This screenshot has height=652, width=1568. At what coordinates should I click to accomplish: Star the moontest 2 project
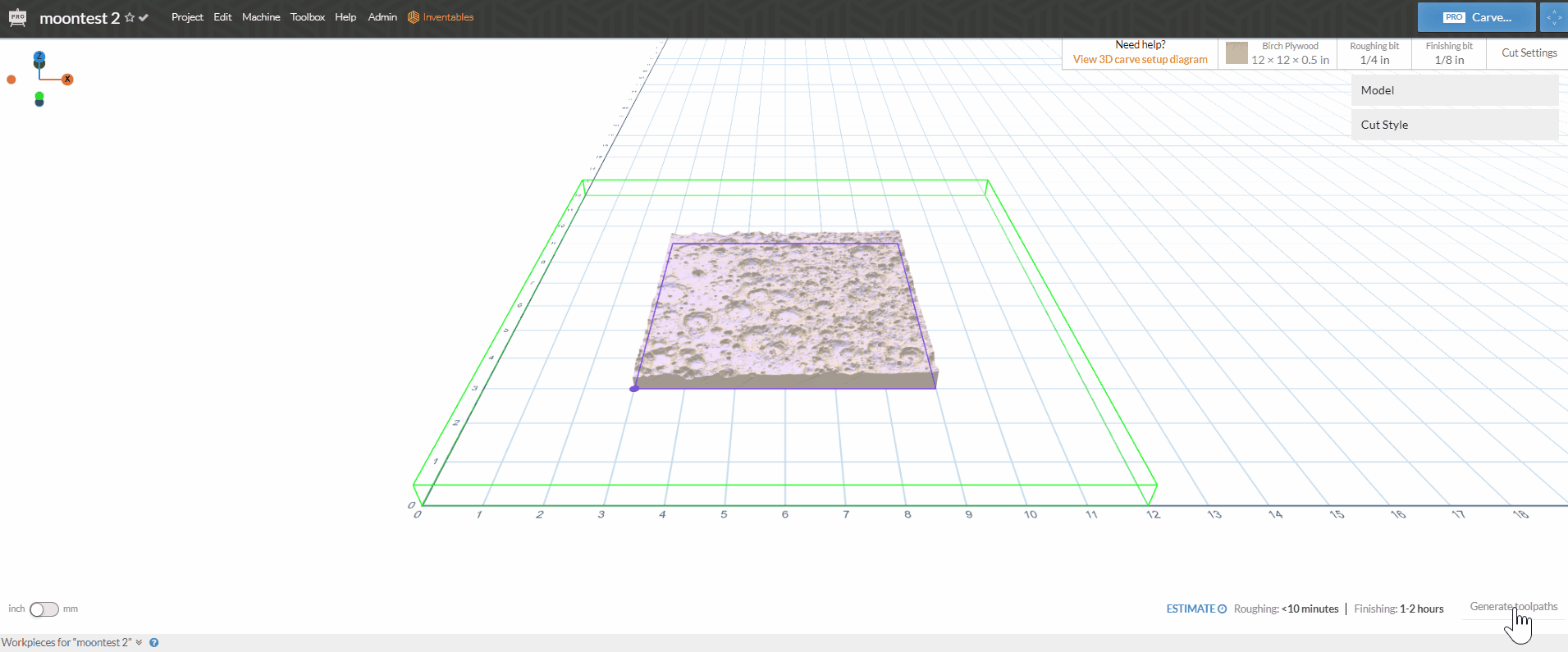pos(130,17)
